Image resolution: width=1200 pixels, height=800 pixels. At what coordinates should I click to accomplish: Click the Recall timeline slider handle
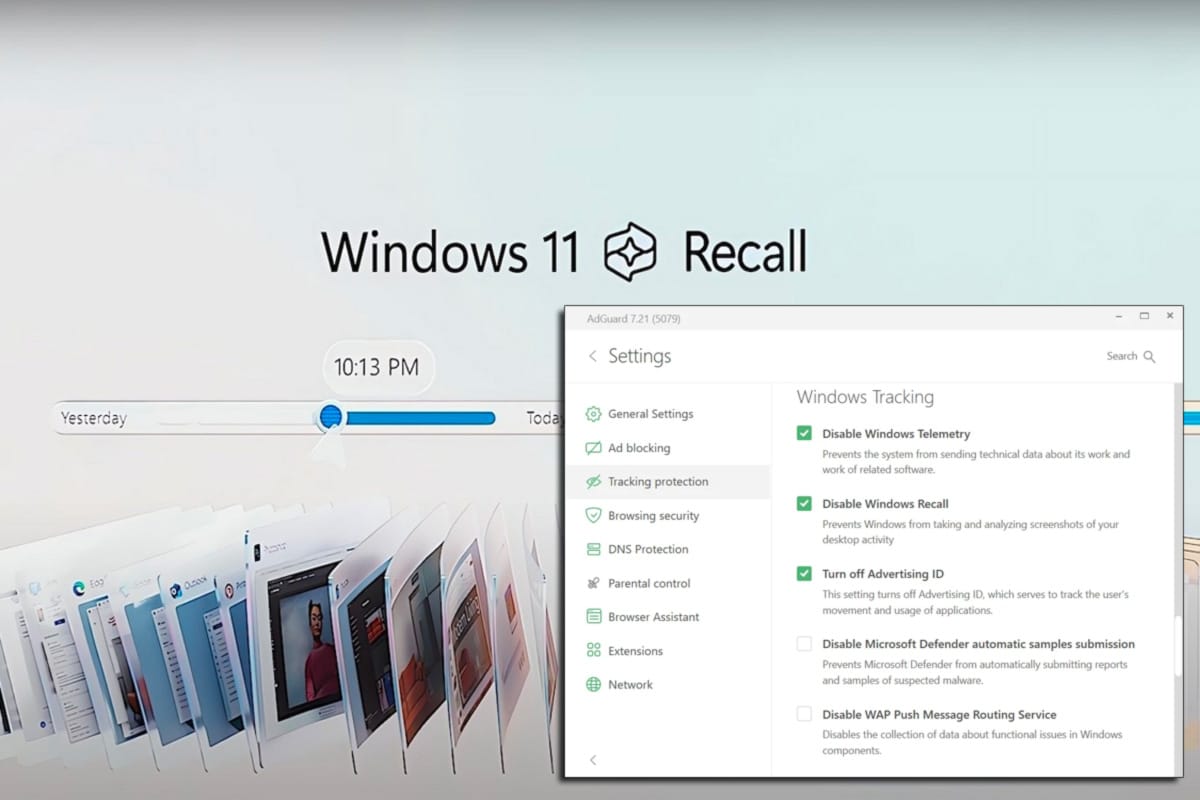point(330,416)
